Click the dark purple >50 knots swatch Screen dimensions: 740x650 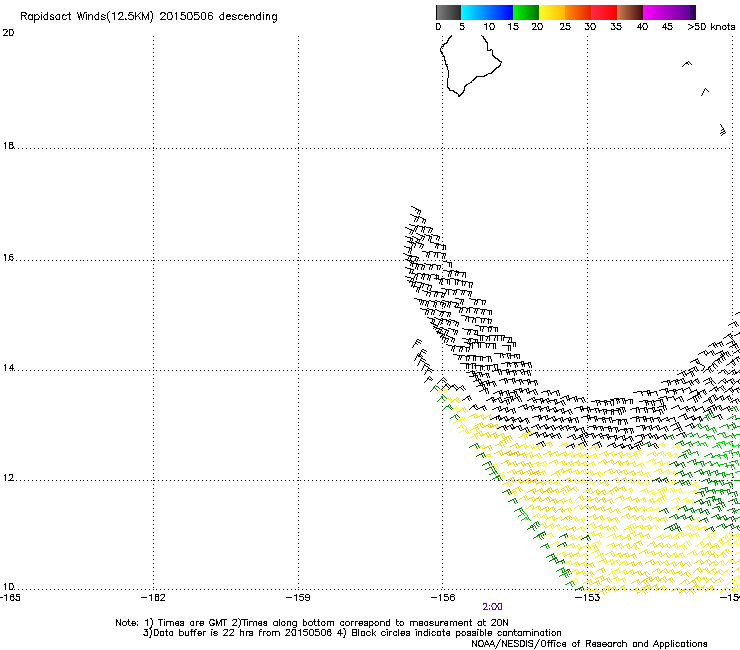pyautogui.click(x=693, y=12)
